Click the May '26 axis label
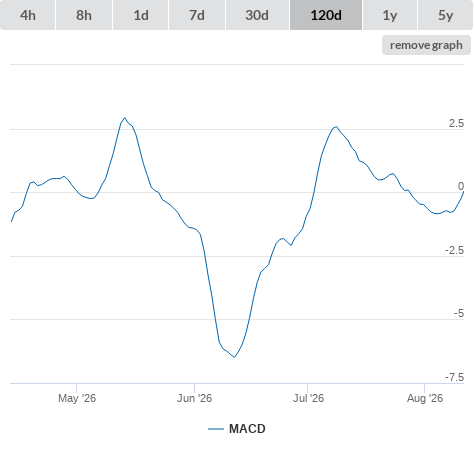Image resolution: width=474 pixels, height=455 pixels. (77, 398)
